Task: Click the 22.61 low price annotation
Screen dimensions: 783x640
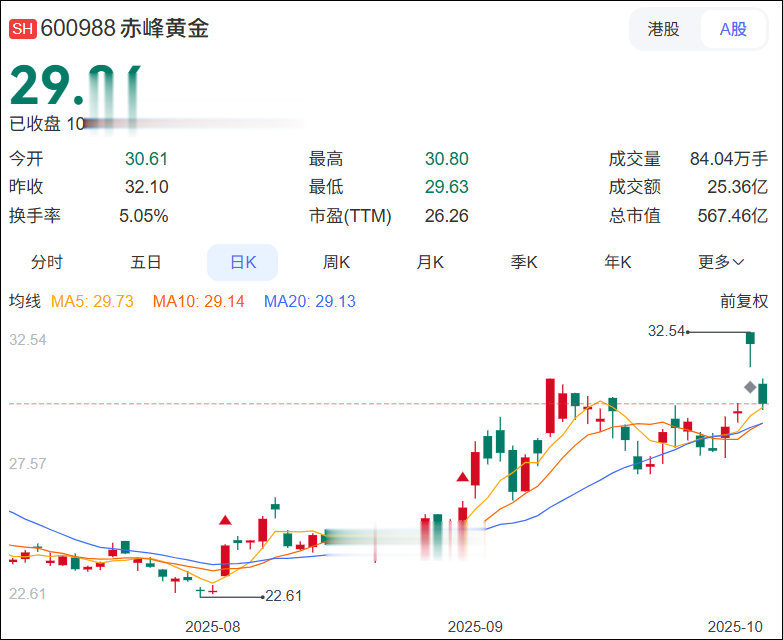Action: click(x=283, y=596)
